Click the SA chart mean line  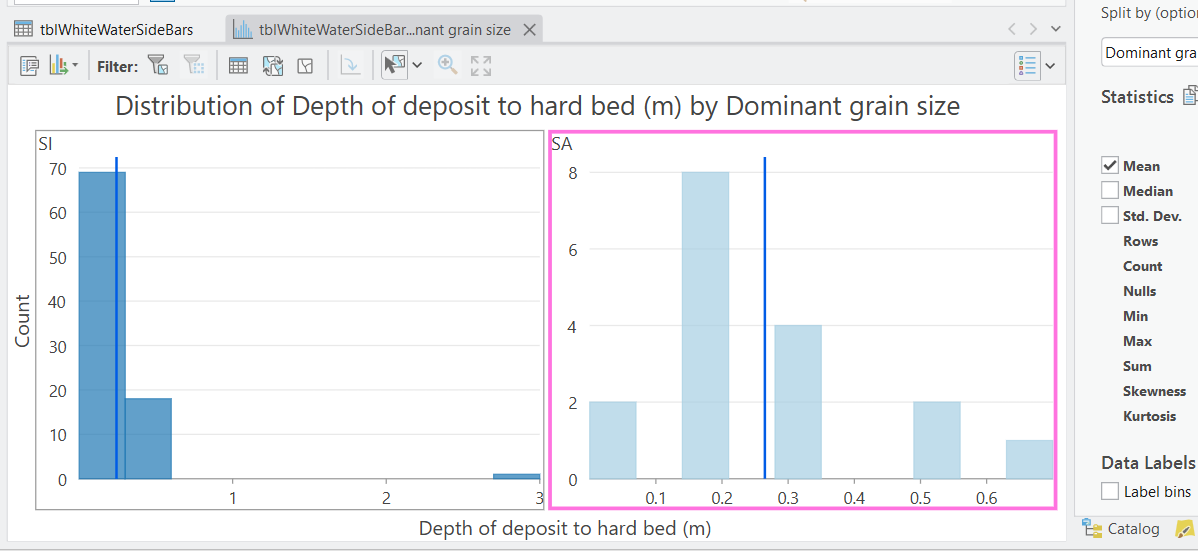(765, 318)
